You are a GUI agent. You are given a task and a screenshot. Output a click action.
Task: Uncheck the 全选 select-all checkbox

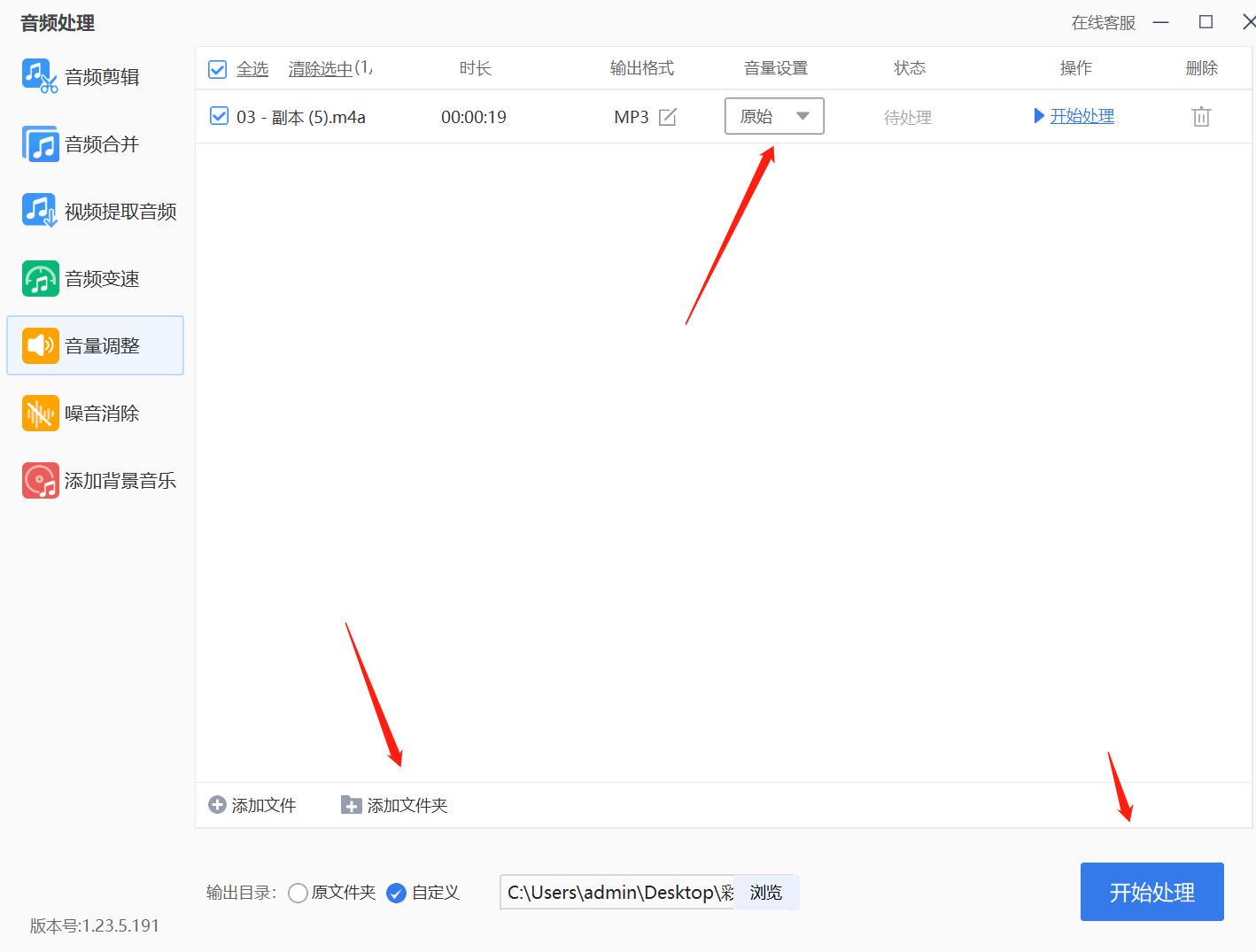[x=217, y=68]
